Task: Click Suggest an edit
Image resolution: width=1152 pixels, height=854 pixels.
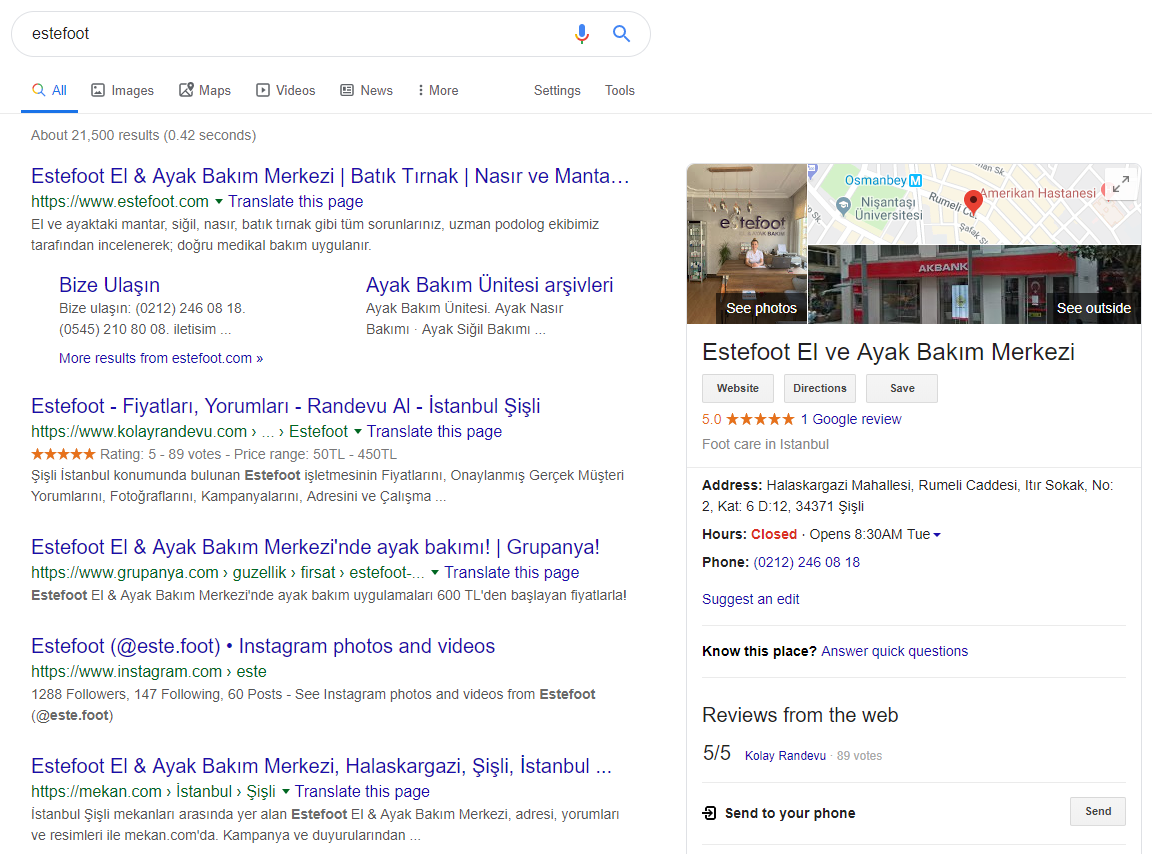Action: (750, 599)
